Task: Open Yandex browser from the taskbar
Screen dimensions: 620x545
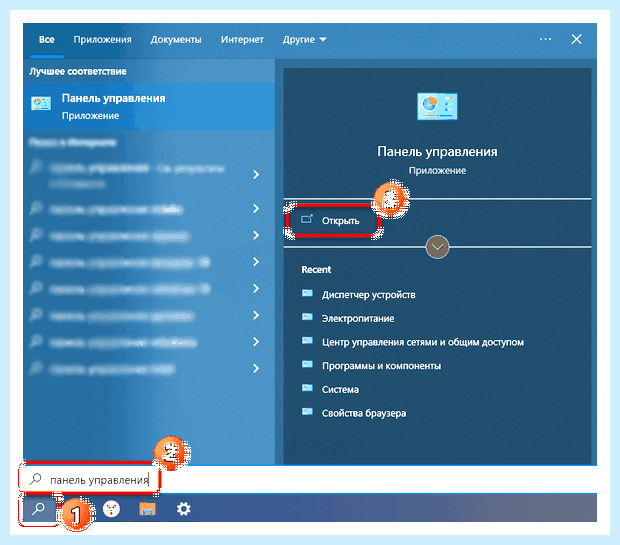Action: (111, 509)
